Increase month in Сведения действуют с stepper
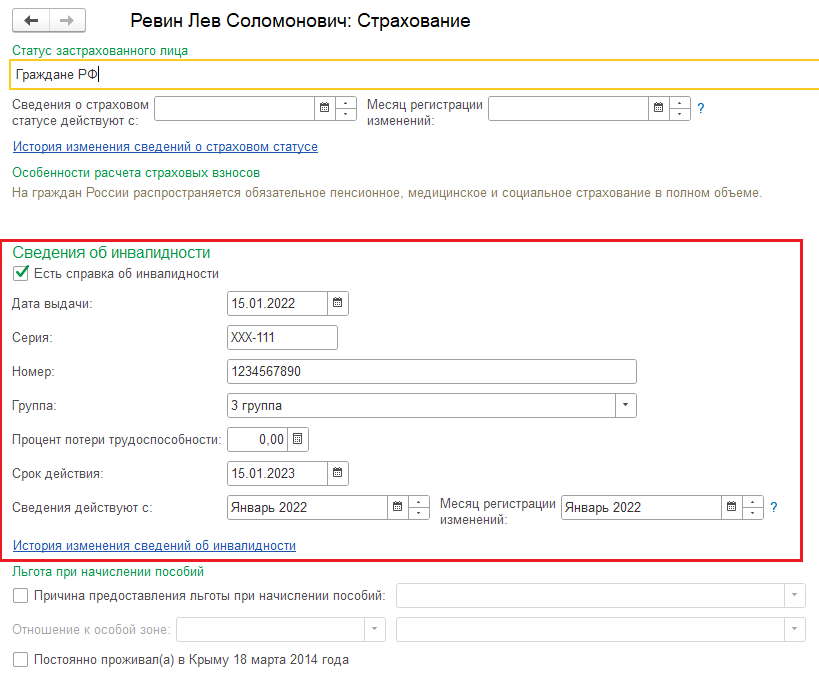 418,502
